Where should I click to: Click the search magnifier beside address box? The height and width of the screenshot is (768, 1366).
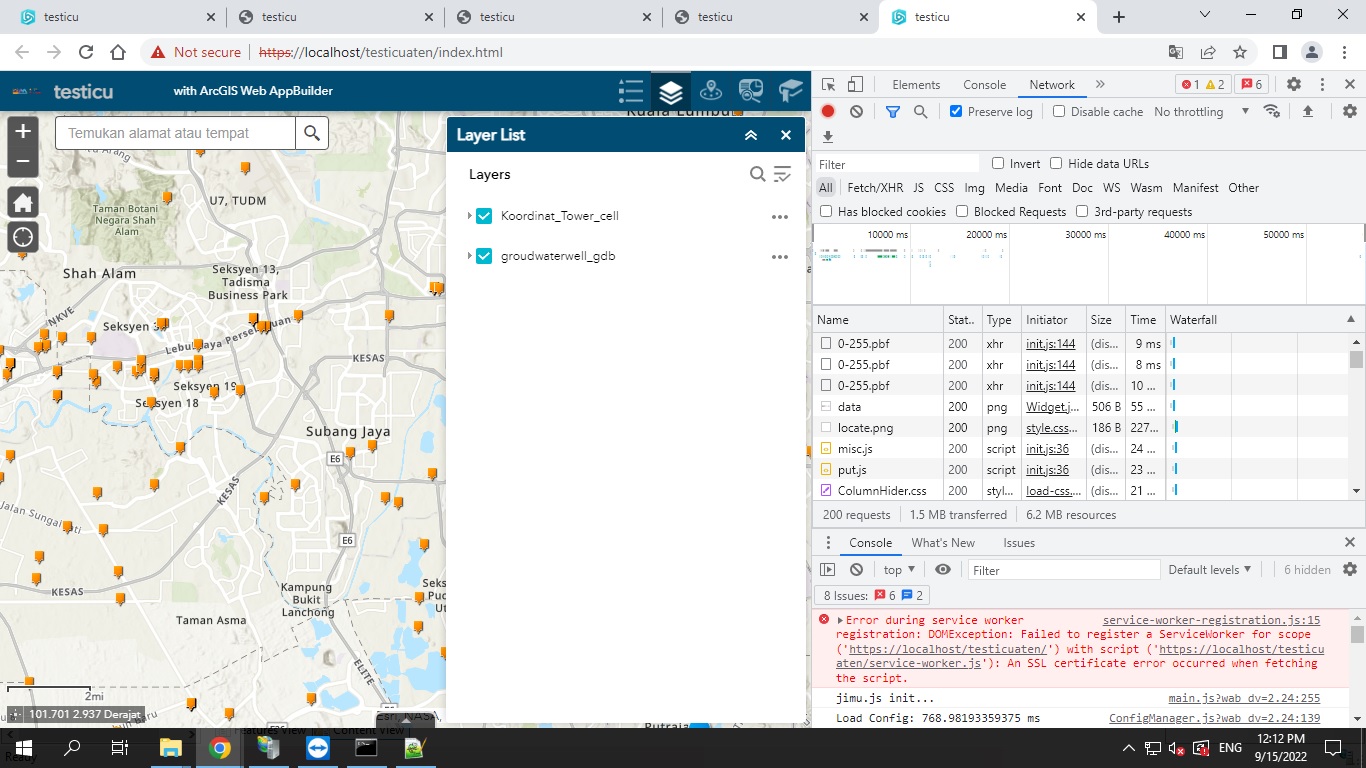pos(312,133)
